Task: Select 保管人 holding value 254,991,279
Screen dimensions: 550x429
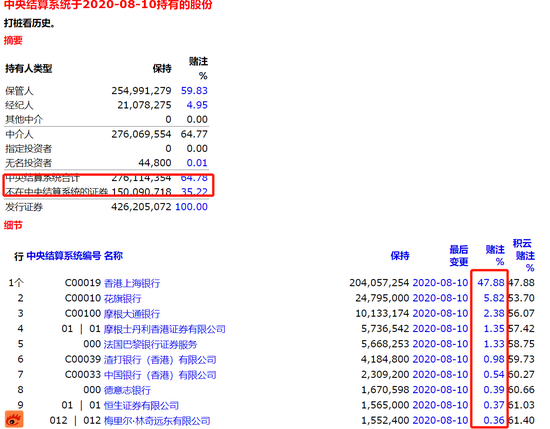Action: [x=141, y=91]
